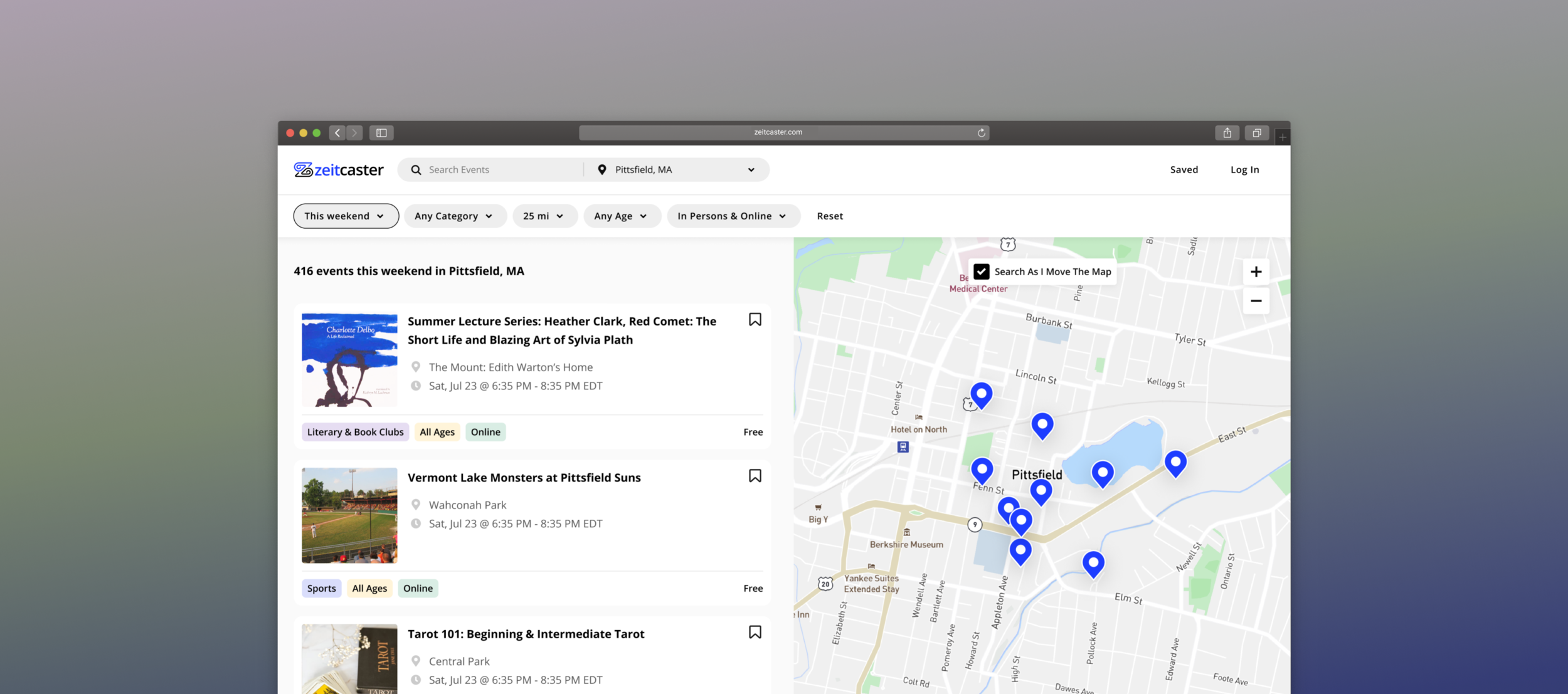Screen dimensions: 1568x694
Task: Bookmark Vermont Lake Monsters event
Action: pyautogui.click(x=755, y=476)
